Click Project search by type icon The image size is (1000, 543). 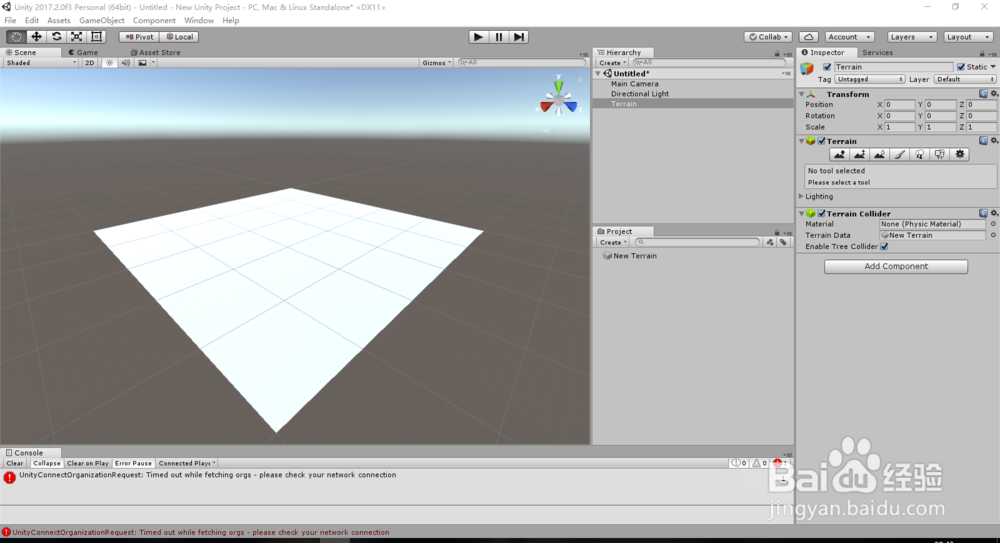(x=770, y=242)
